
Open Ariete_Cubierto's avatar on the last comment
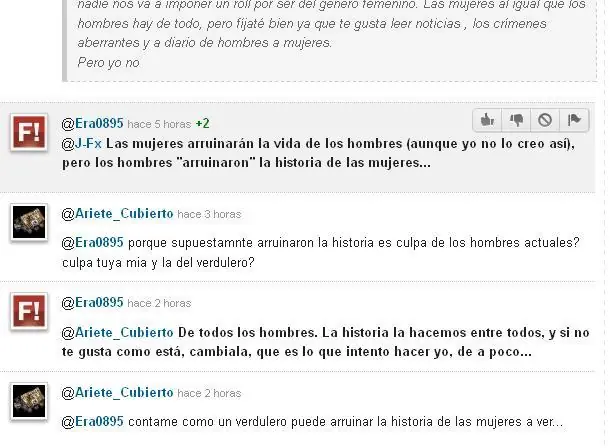(x=29, y=401)
